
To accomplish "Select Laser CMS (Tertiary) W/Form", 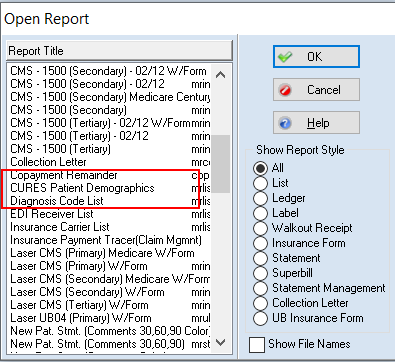I will tap(110, 305).
